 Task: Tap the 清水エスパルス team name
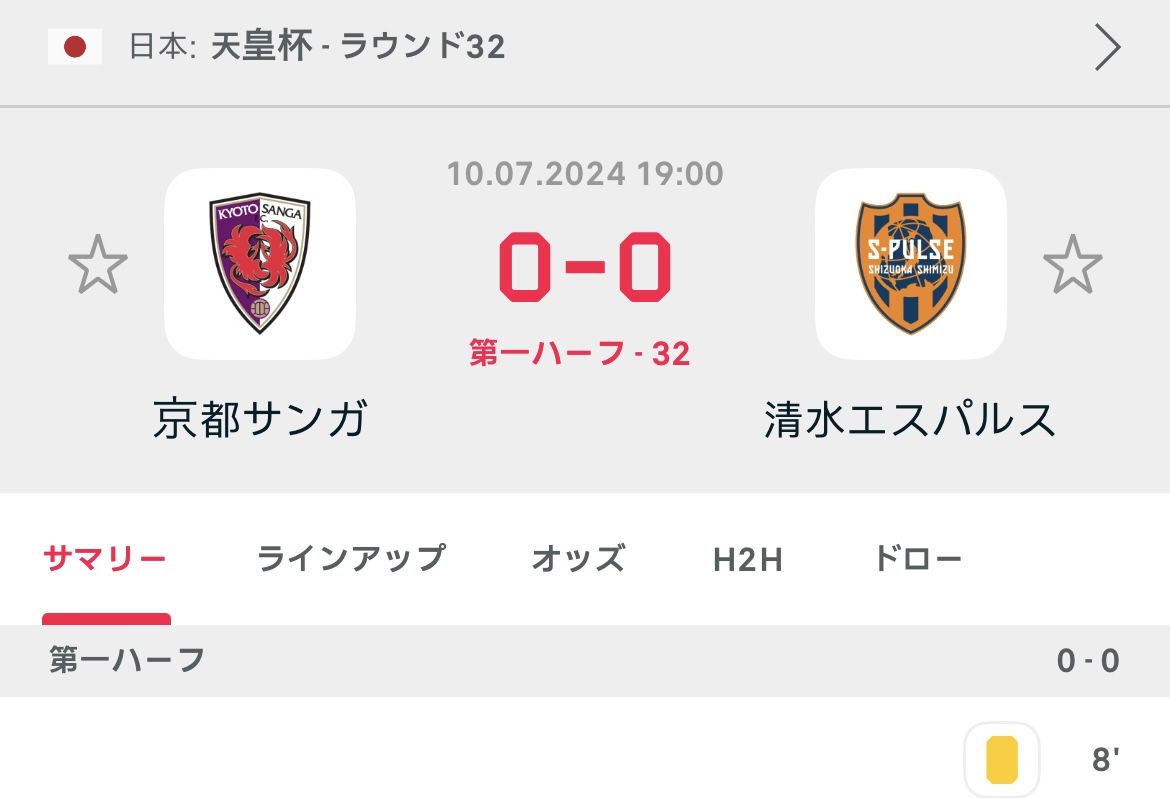[910, 419]
